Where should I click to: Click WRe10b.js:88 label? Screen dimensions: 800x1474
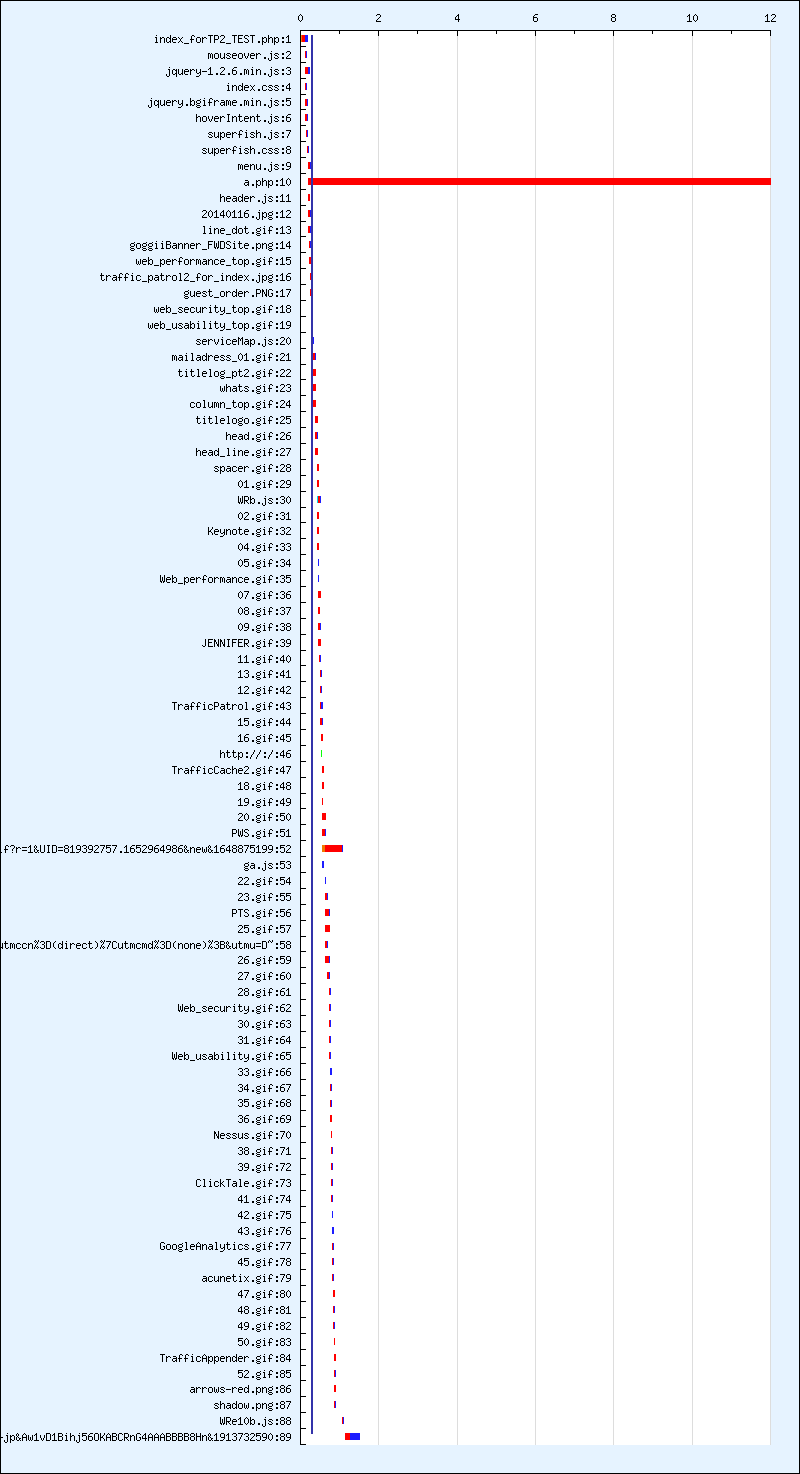[256, 1421]
